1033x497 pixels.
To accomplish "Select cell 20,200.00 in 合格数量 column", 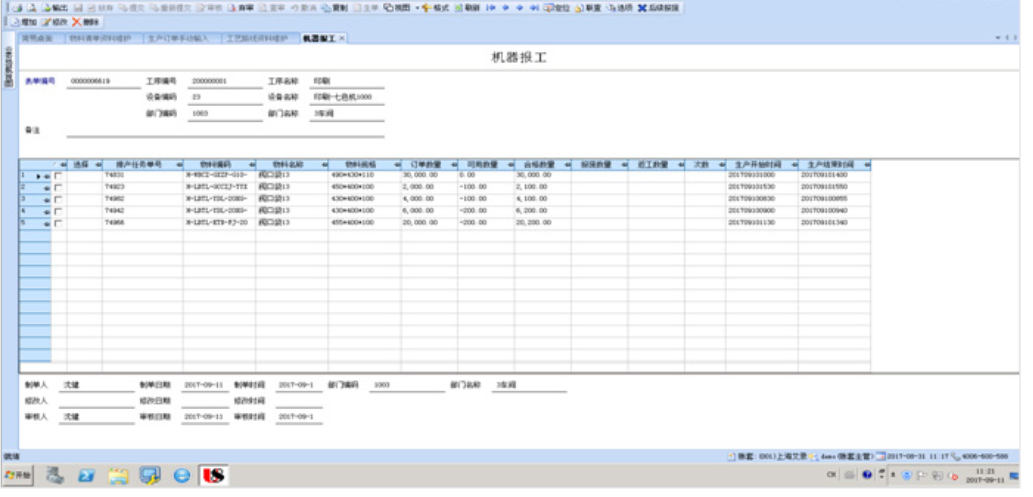I will [x=543, y=223].
